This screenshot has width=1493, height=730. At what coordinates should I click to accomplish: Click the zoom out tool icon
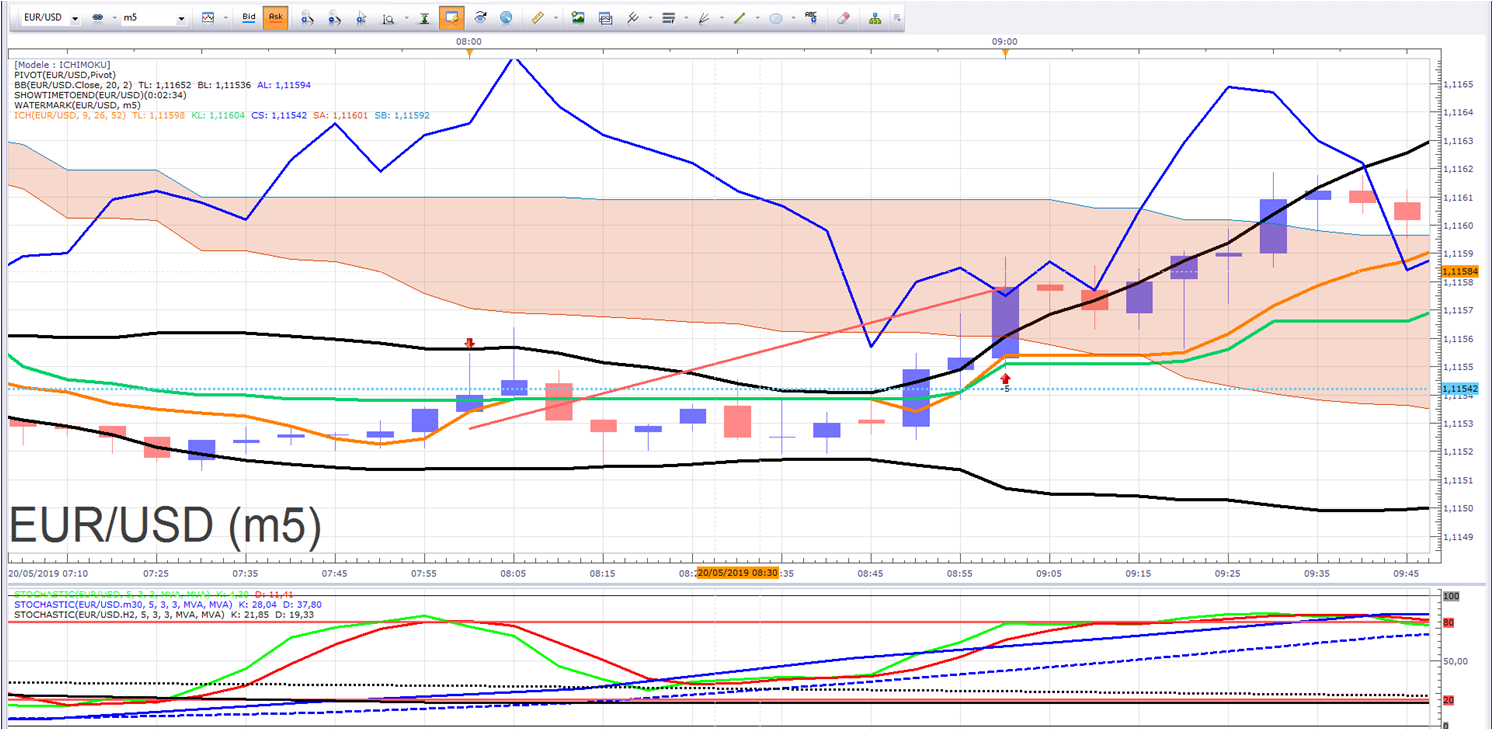[334, 18]
